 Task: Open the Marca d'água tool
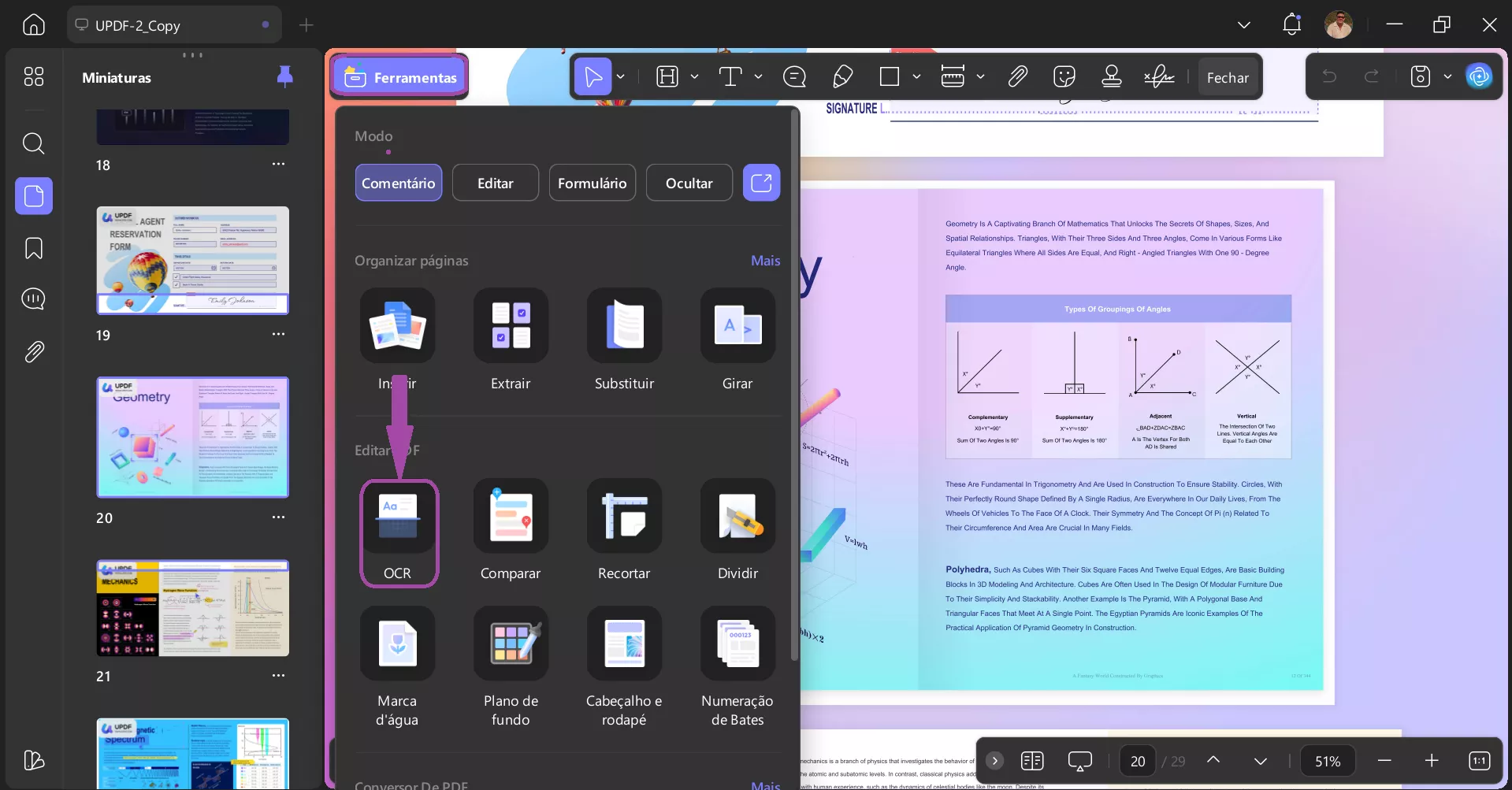pos(397,668)
